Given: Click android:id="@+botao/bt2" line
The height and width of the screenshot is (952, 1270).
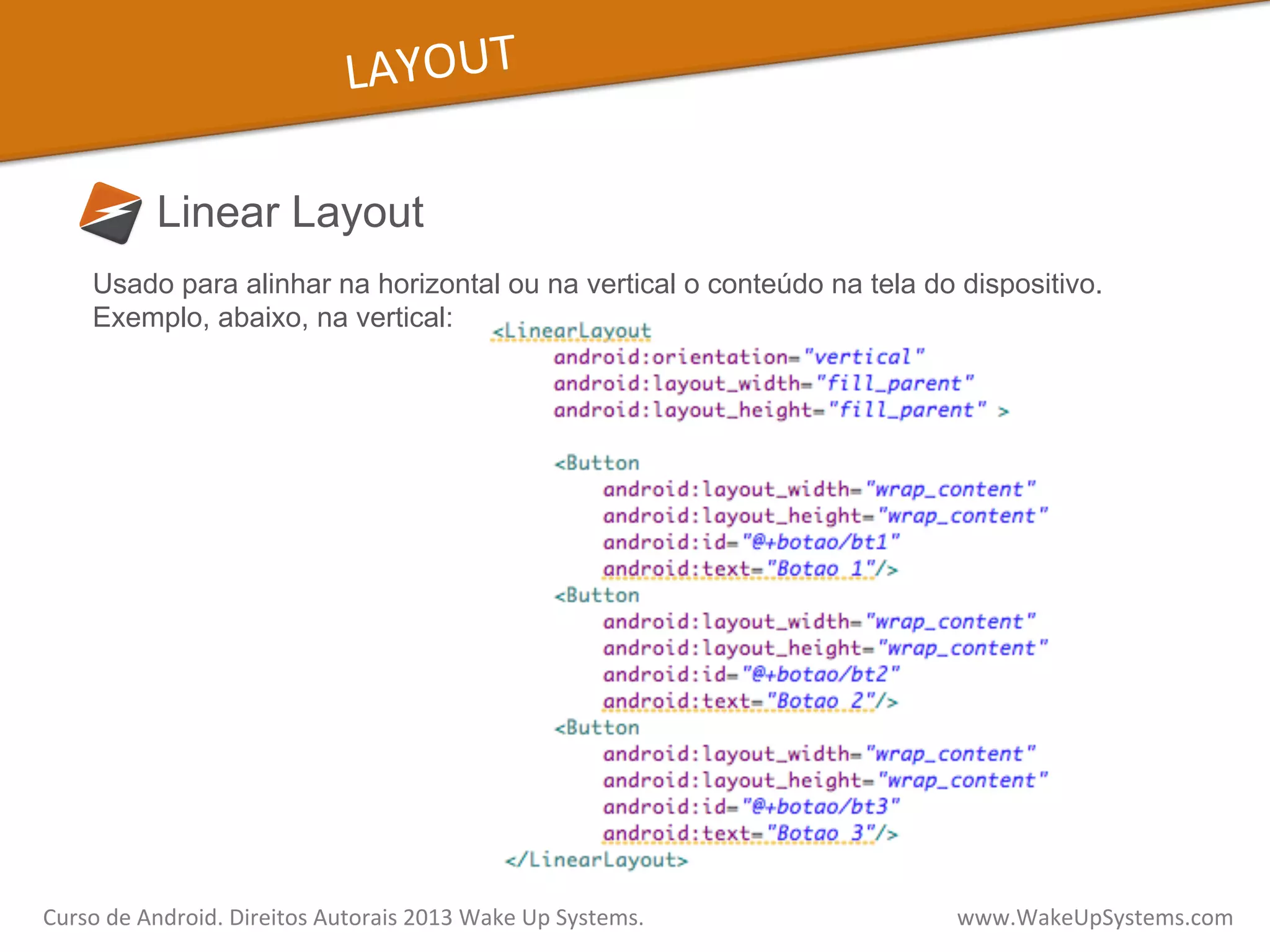Looking at the screenshot, I should tap(752, 674).
